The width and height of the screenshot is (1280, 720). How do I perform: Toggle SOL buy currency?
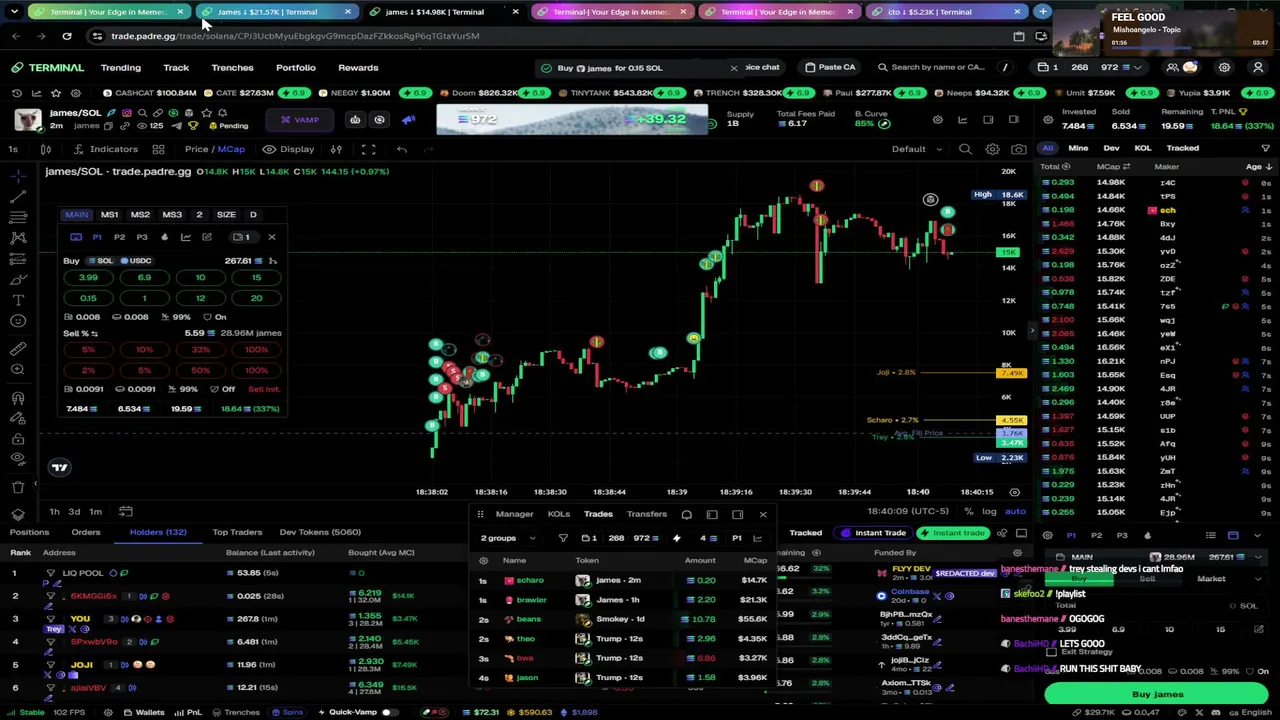pos(100,260)
